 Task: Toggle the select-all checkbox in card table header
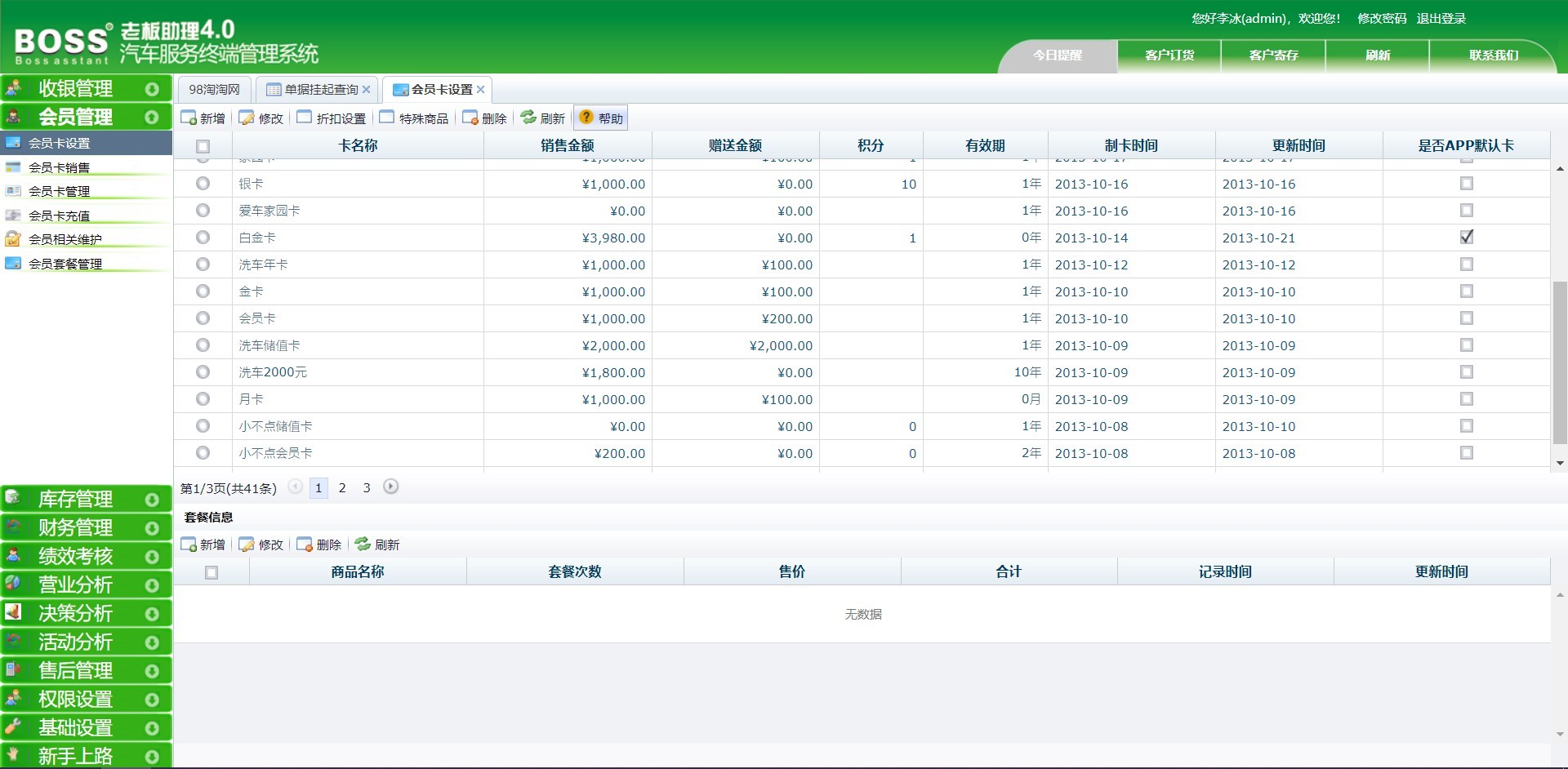click(x=203, y=146)
